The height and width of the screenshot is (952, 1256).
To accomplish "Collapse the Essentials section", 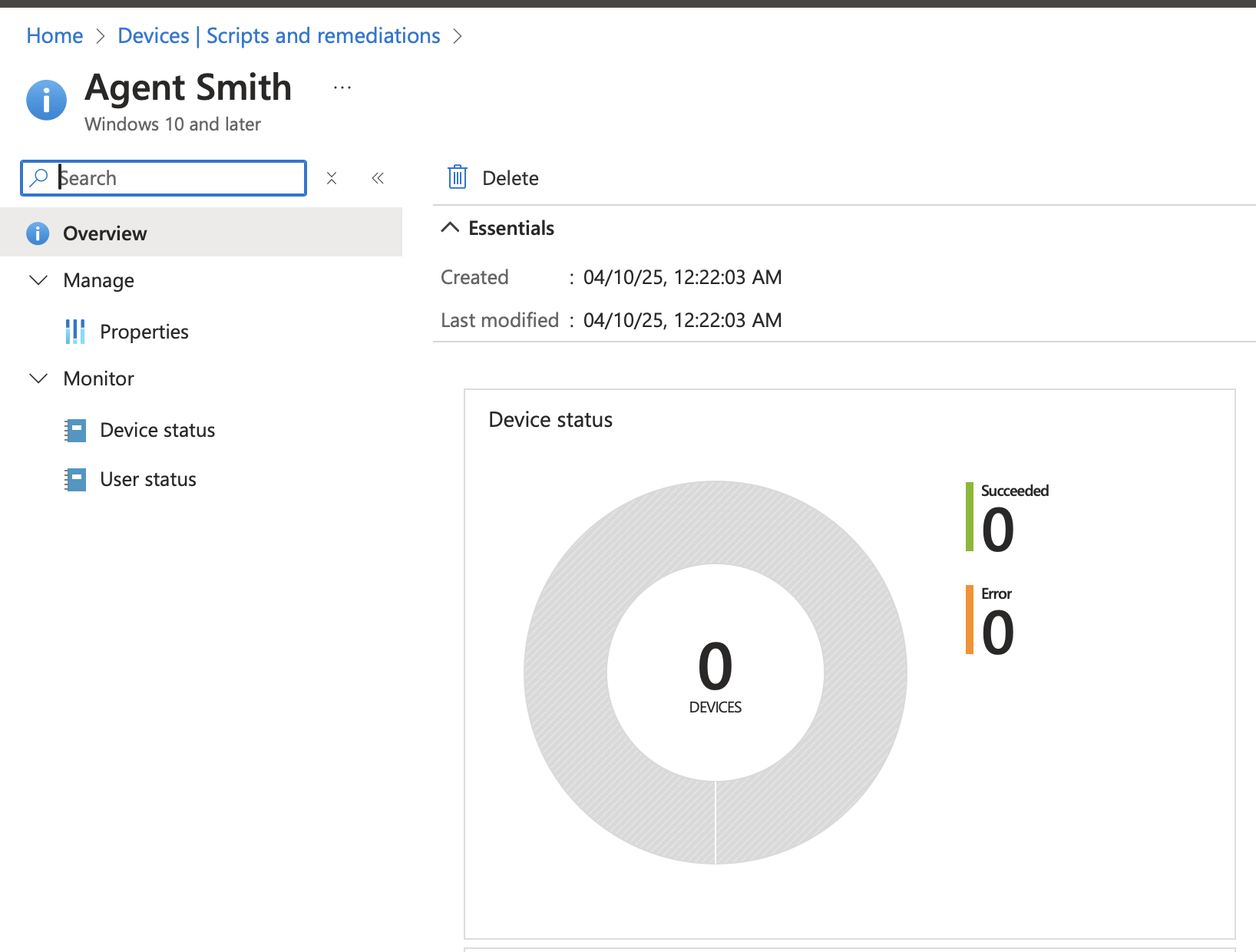I will [451, 228].
